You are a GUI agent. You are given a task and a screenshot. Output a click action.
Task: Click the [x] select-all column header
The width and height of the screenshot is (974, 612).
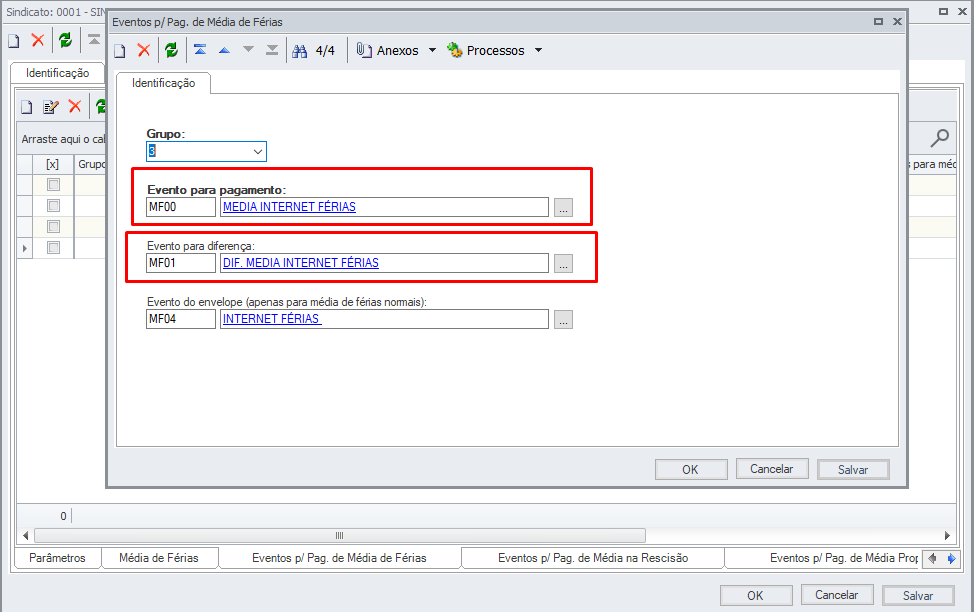coord(53,164)
